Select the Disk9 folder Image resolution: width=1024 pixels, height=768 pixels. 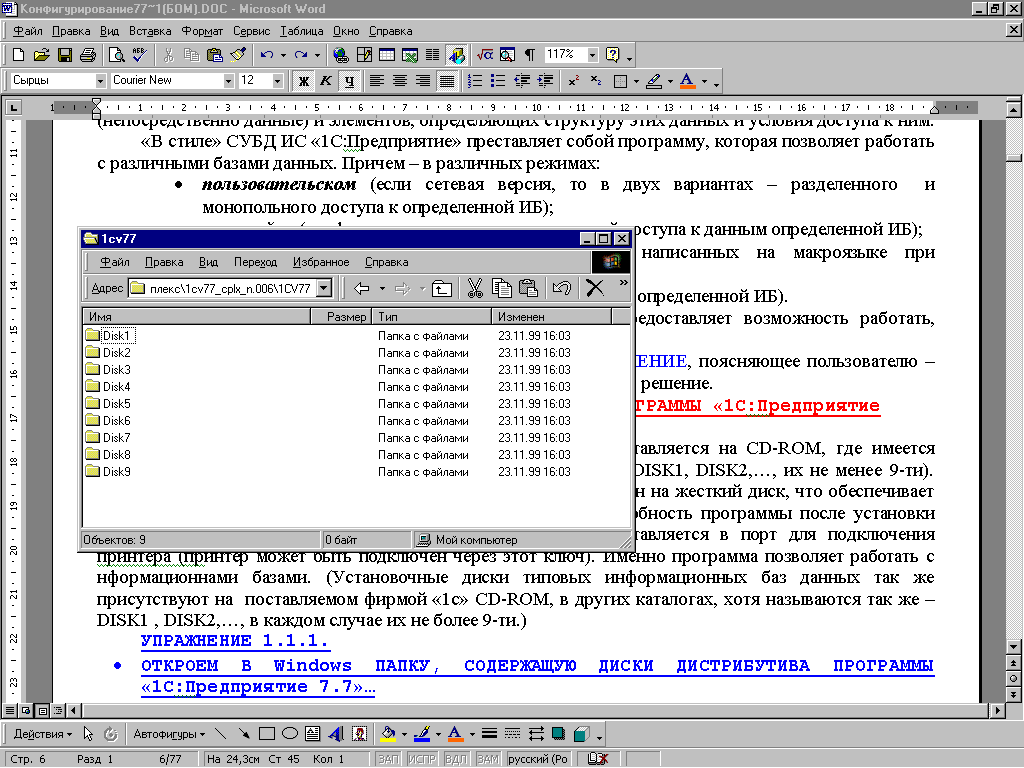[108, 472]
